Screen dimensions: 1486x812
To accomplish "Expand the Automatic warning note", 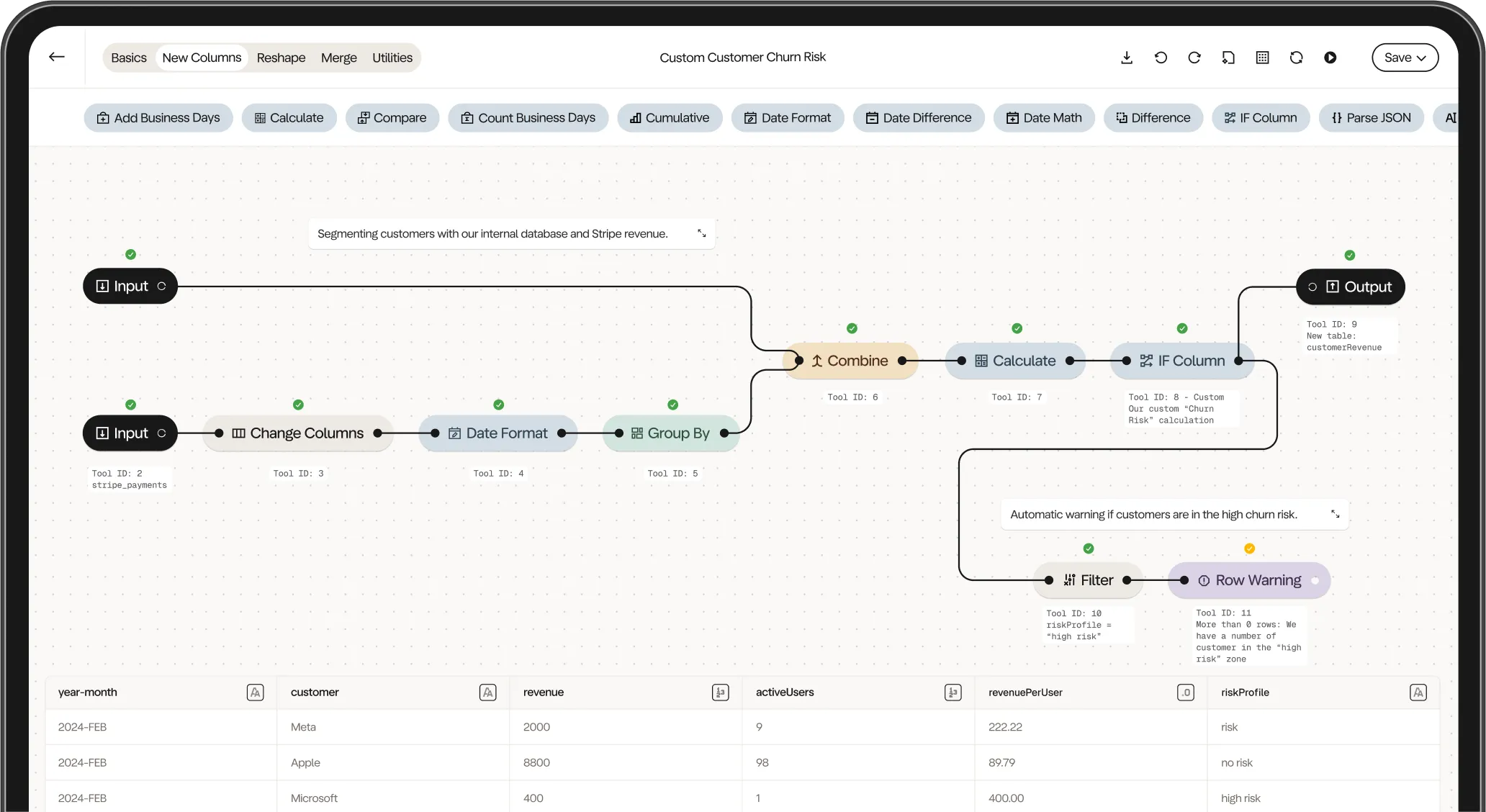I will click(x=1335, y=514).
